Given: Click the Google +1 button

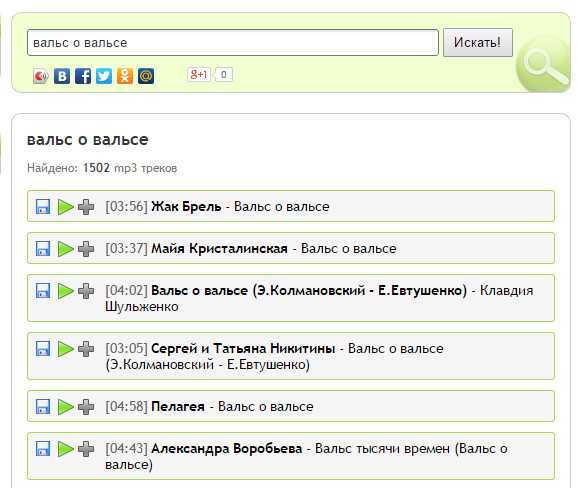Looking at the screenshot, I should coord(199,74).
